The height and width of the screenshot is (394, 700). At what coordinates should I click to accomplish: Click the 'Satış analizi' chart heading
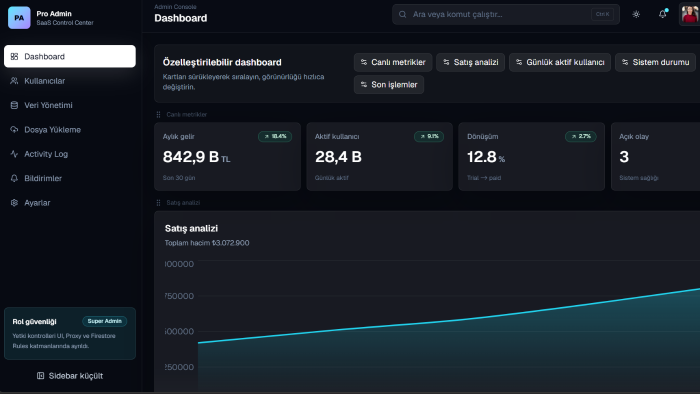click(191, 228)
